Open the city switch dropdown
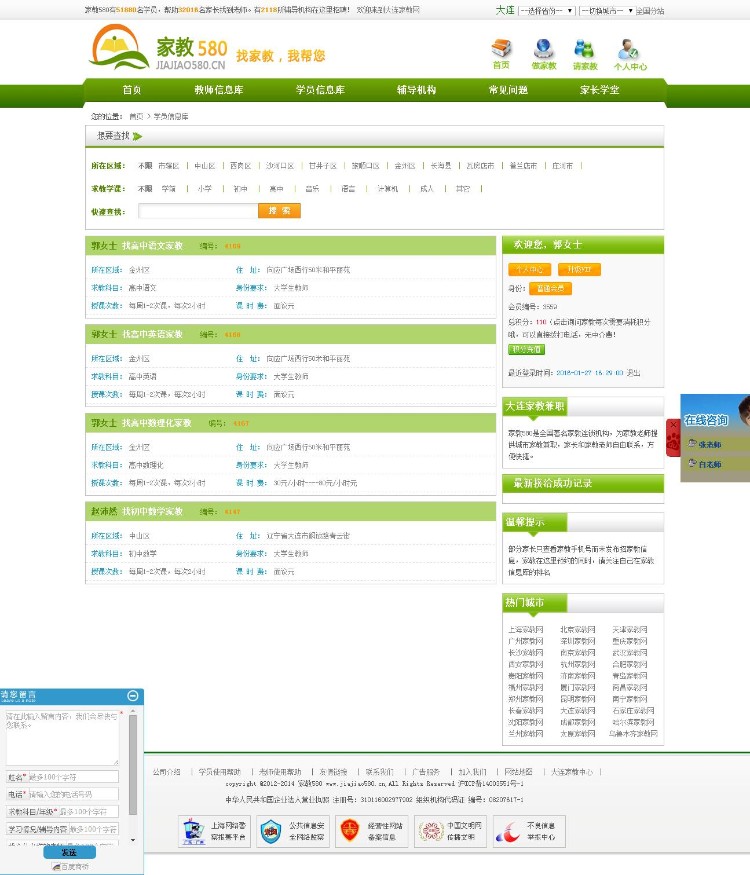Screen dimensions: 750x875 pos(607,11)
